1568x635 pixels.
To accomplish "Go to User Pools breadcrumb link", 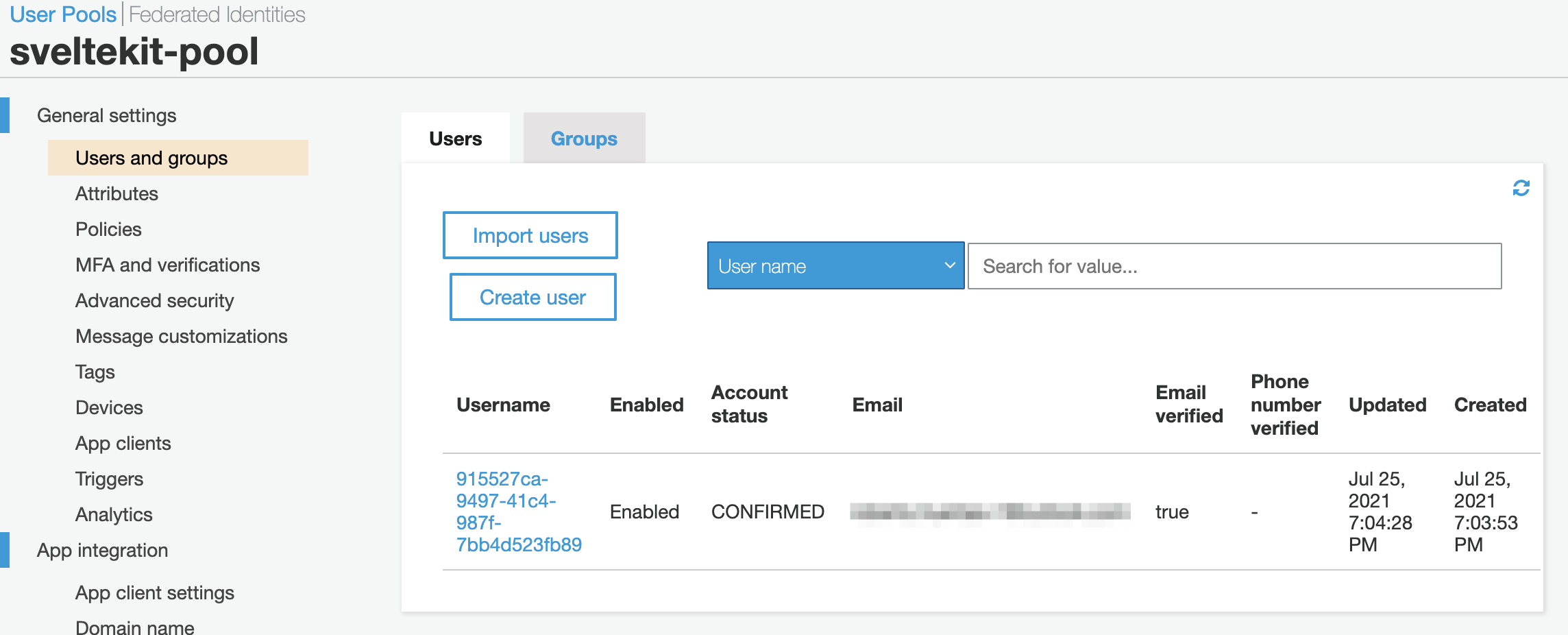I will coord(63,14).
